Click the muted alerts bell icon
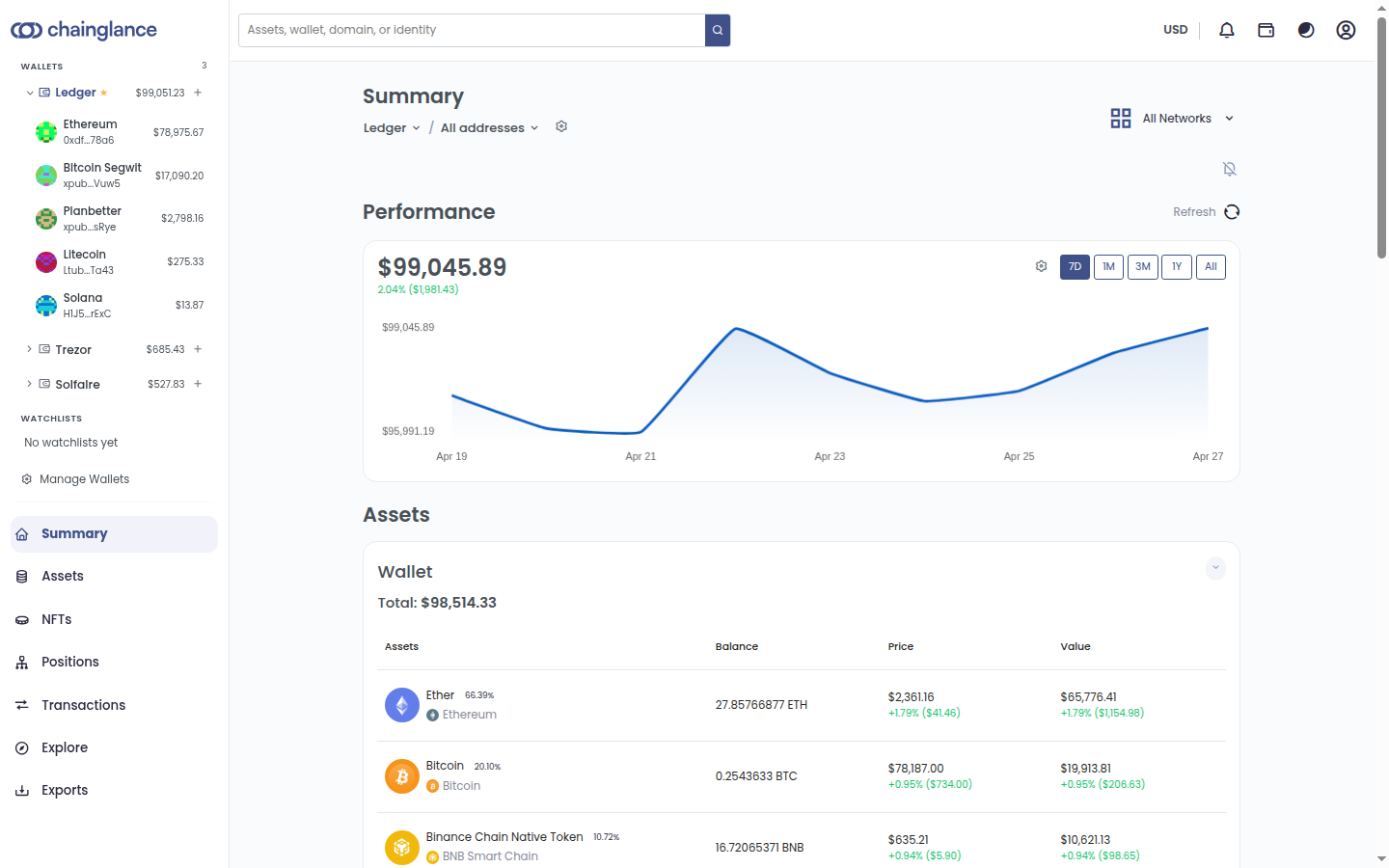1389x868 pixels. click(x=1230, y=169)
